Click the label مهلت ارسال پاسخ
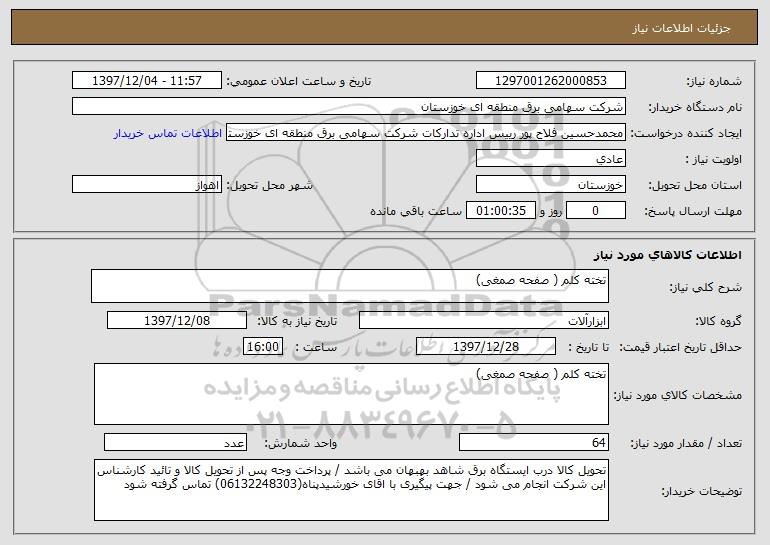Viewport: 770px width, 545px height. point(693,212)
